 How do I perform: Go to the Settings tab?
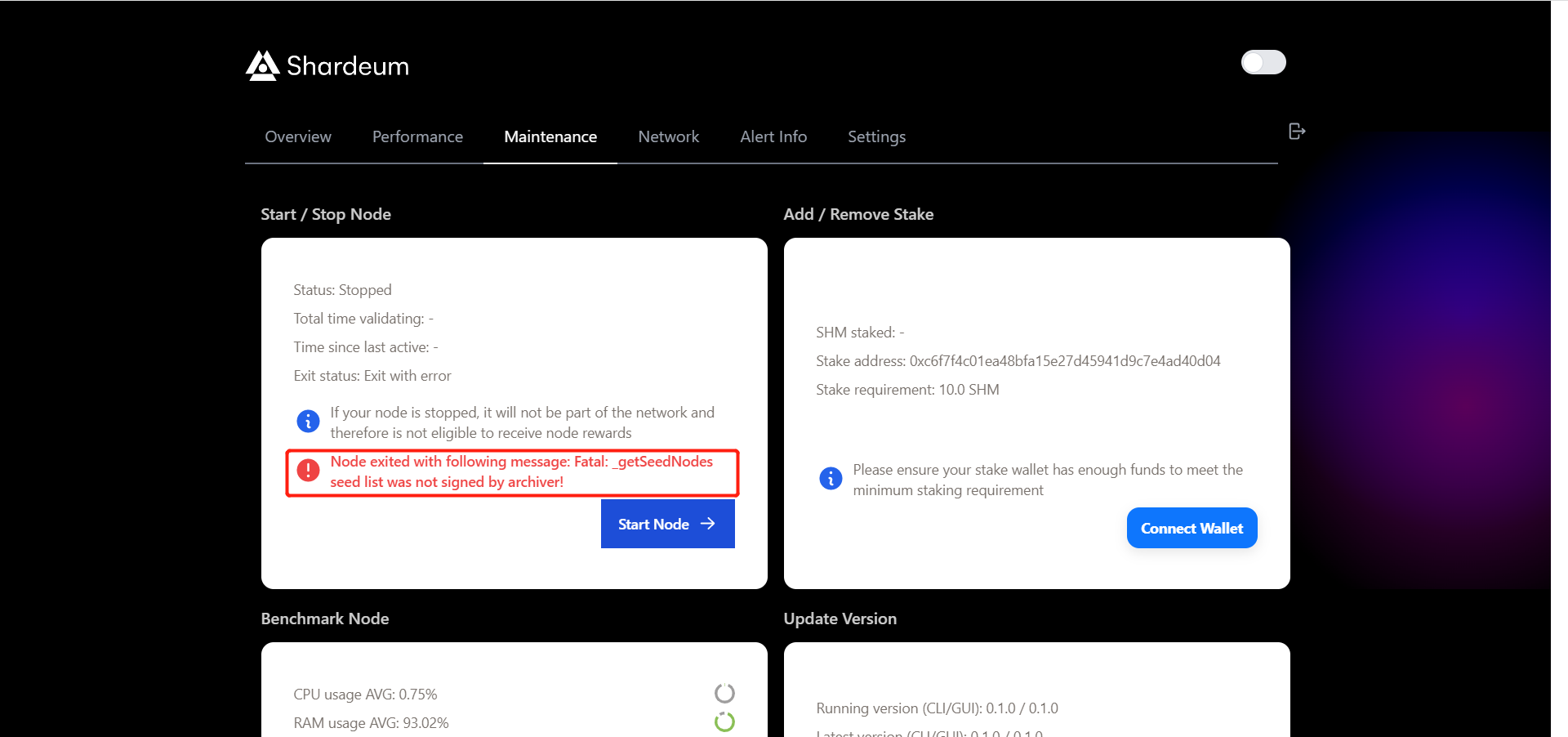(x=876, y=136)
